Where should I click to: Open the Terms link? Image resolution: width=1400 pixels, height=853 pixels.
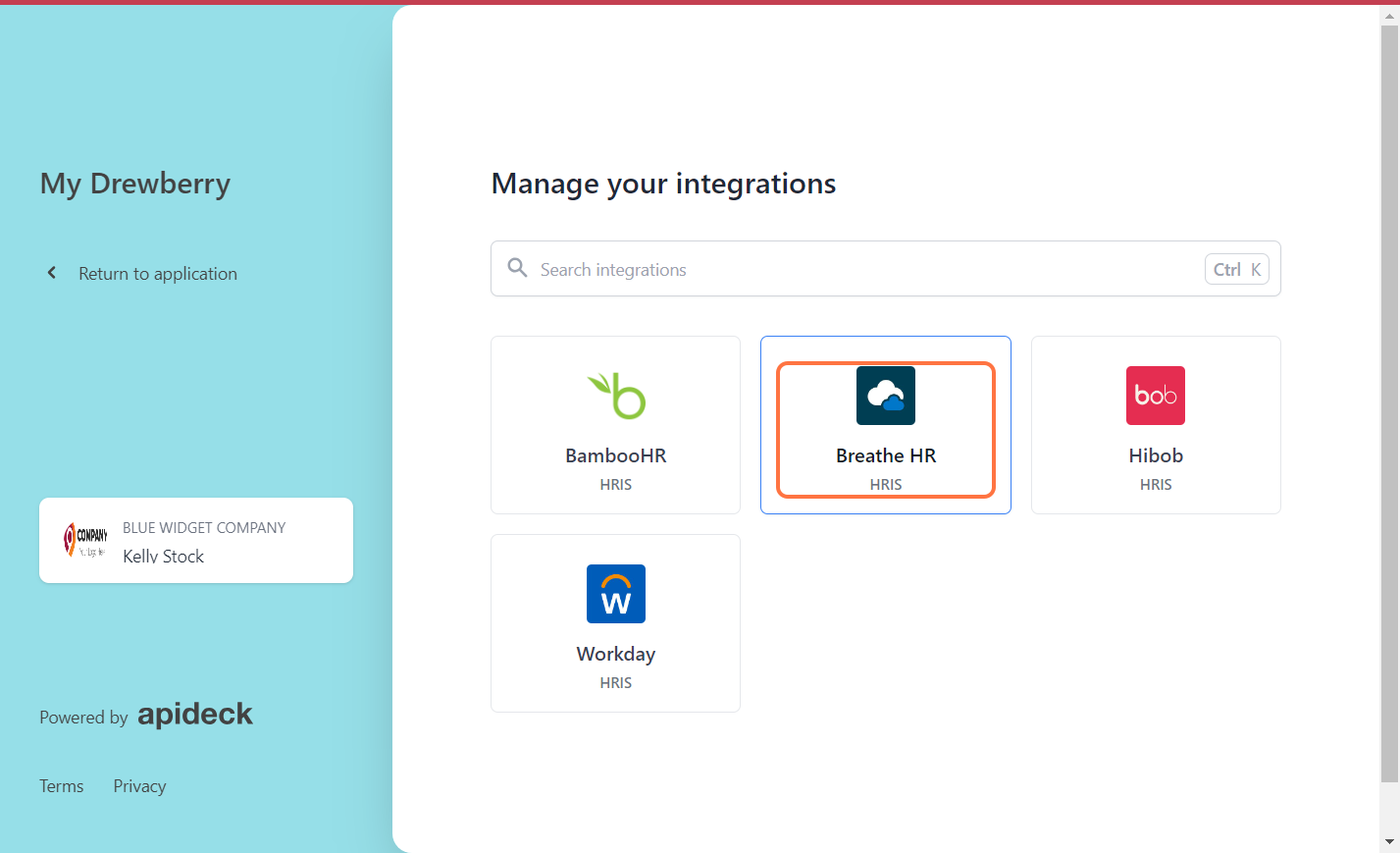(61, 786)
